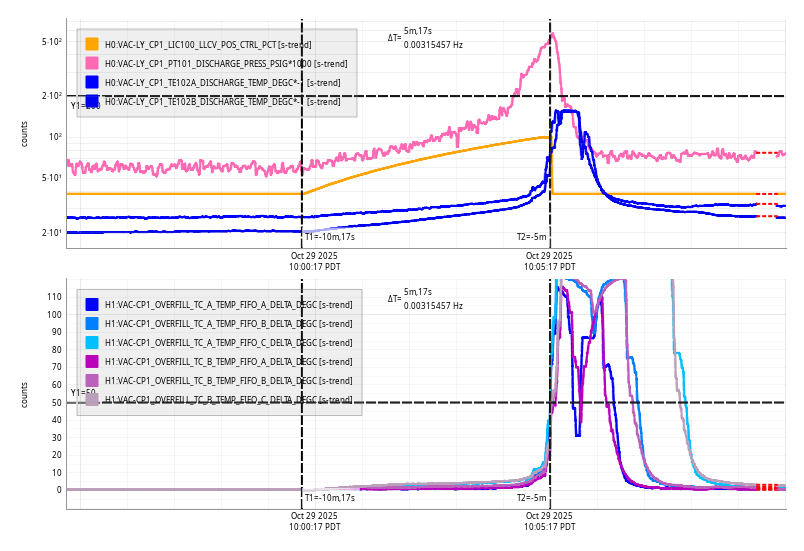Toggle the TC_A_TEMP_FIFO_B_DELTA legend swatch
Image resolution: width=804 pixels, height=551 pixels.
click(92, 323)
